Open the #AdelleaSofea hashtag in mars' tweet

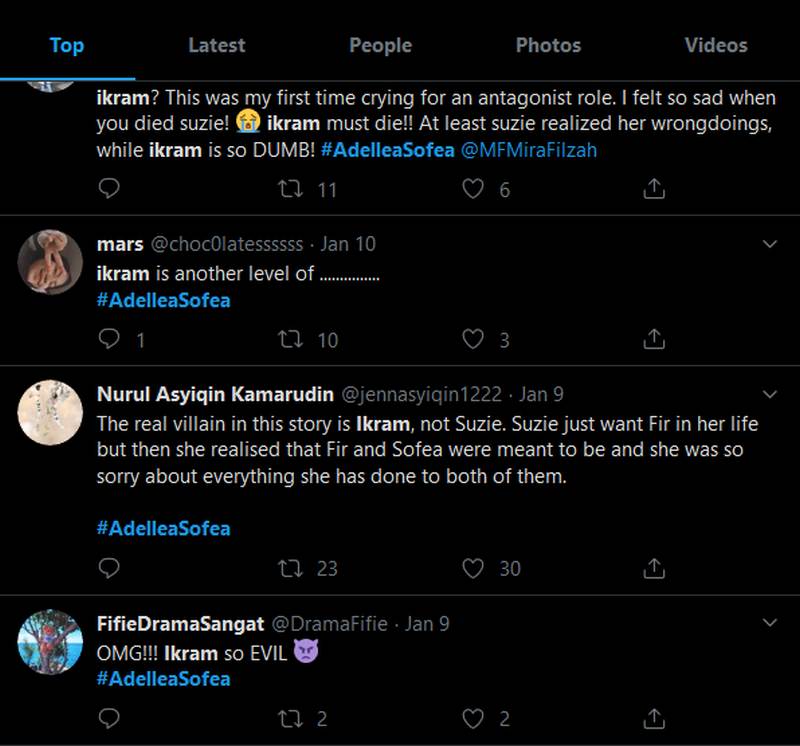pyautogui.click(x=163, y=298)
